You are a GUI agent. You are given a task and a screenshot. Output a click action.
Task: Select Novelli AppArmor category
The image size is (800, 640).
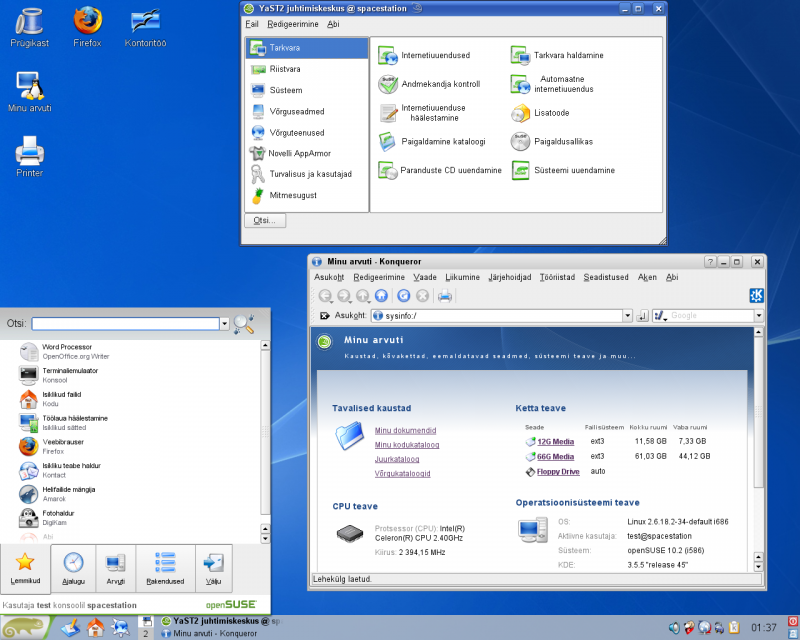pos(307,153)
